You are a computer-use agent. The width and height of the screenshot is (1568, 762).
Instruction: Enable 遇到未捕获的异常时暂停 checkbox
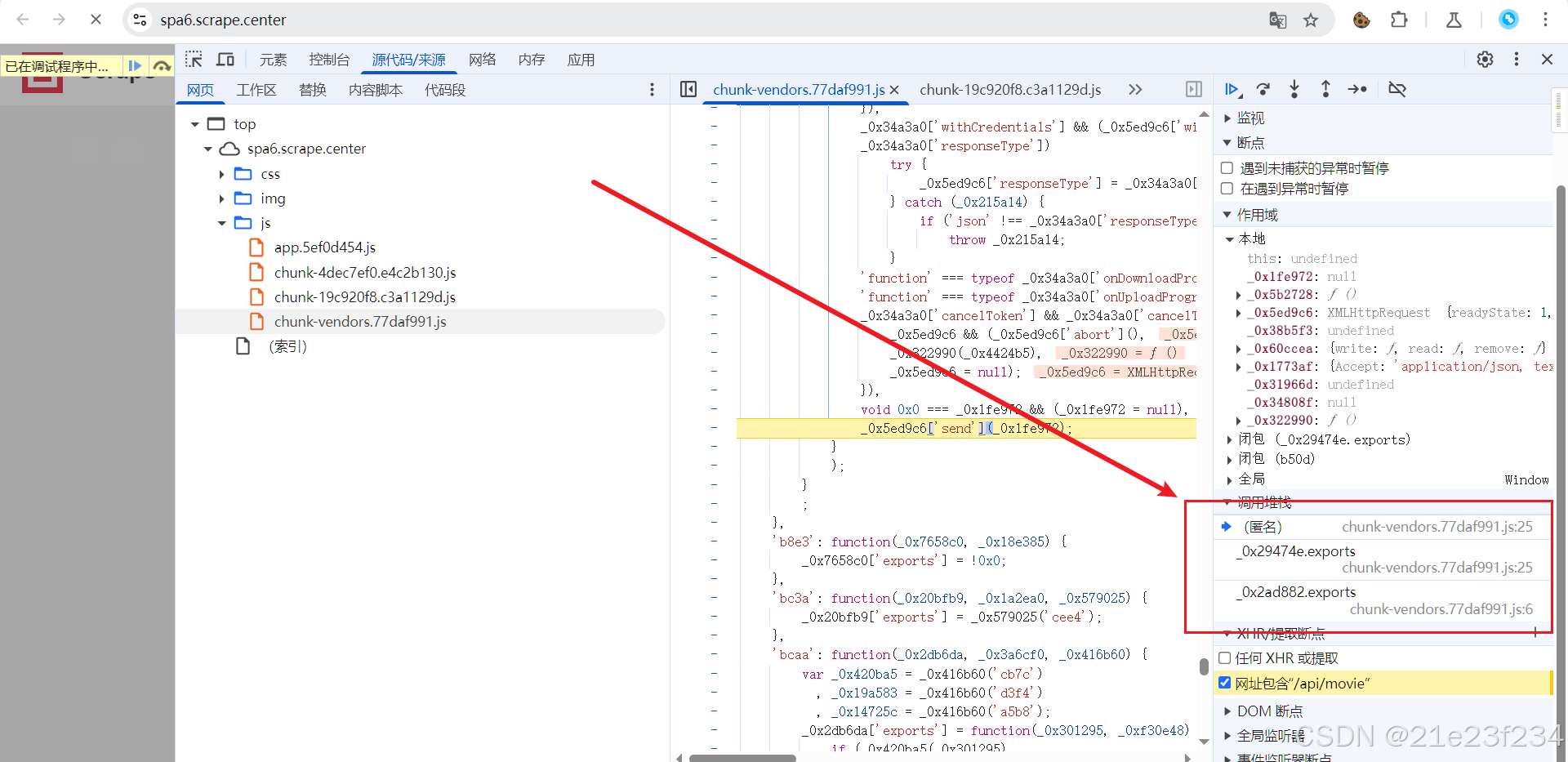click(x=1227, y=167)
